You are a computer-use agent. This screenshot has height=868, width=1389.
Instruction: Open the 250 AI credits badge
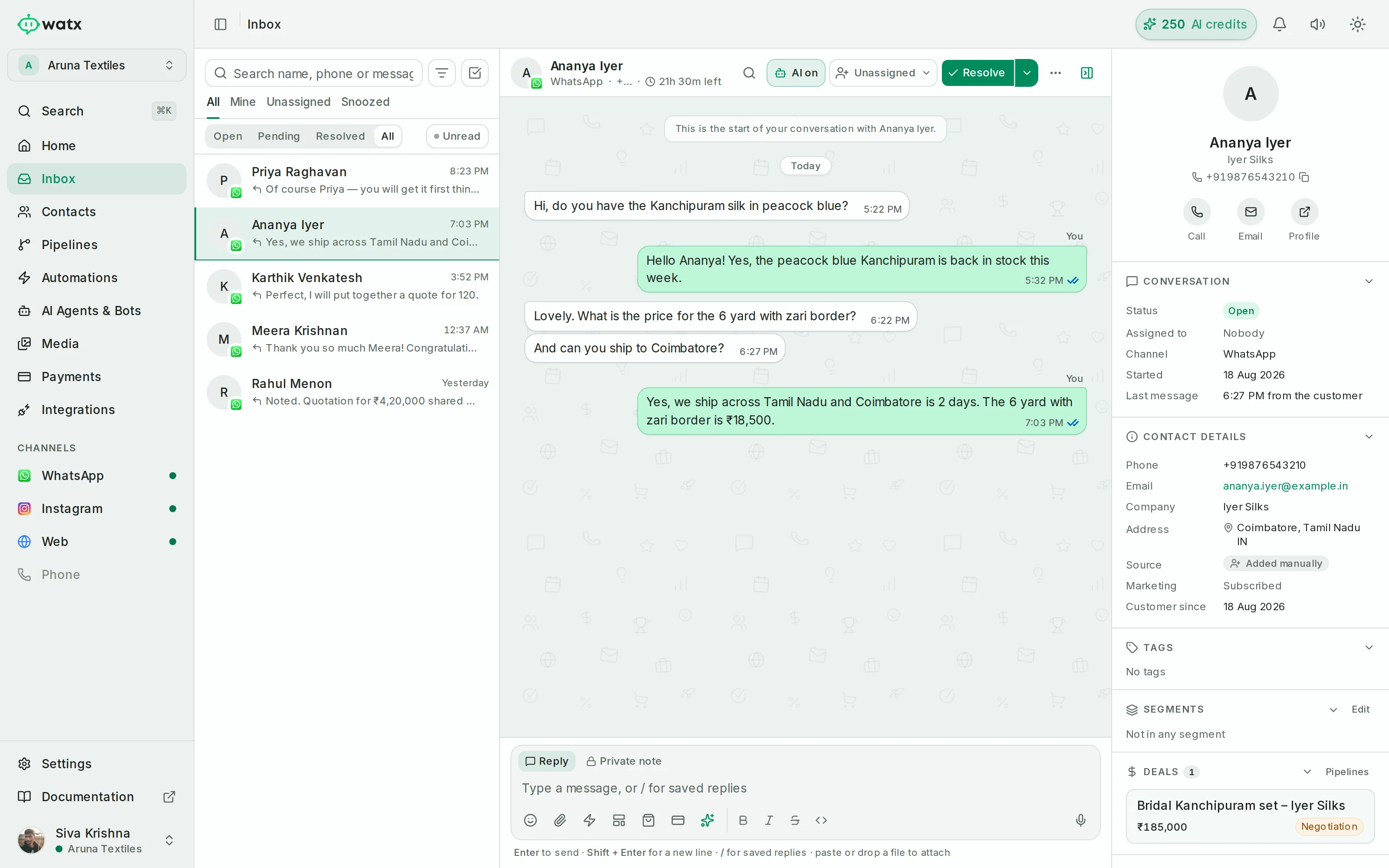coord(1196,24)
